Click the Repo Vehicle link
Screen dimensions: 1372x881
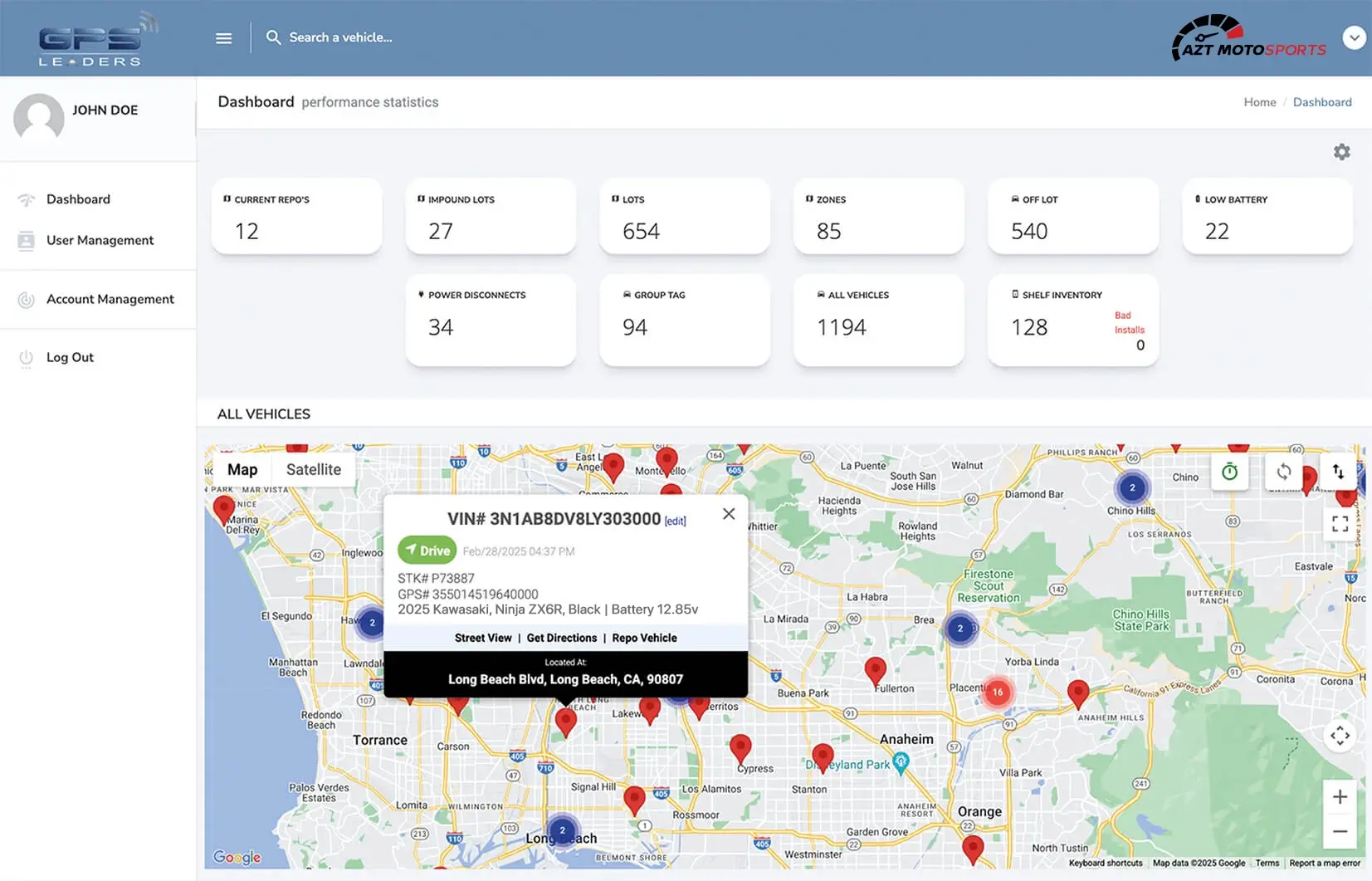pyautogui.click(x=644, y=638)
